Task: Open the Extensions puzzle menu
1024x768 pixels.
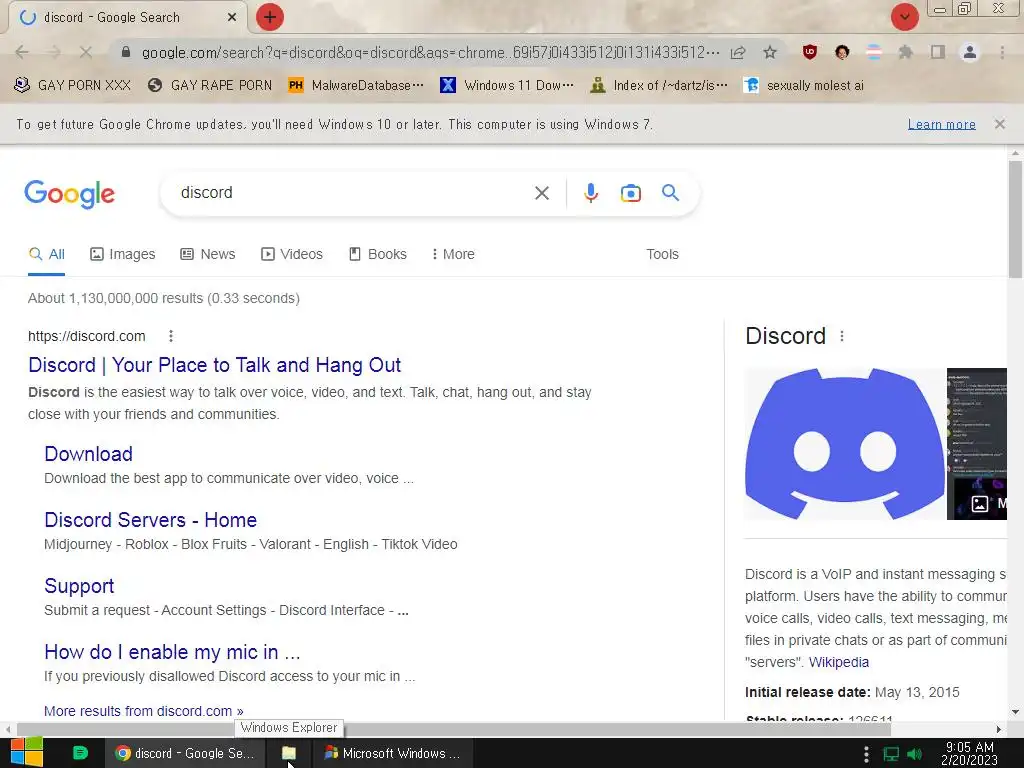Action: click(x=905, y=52)
